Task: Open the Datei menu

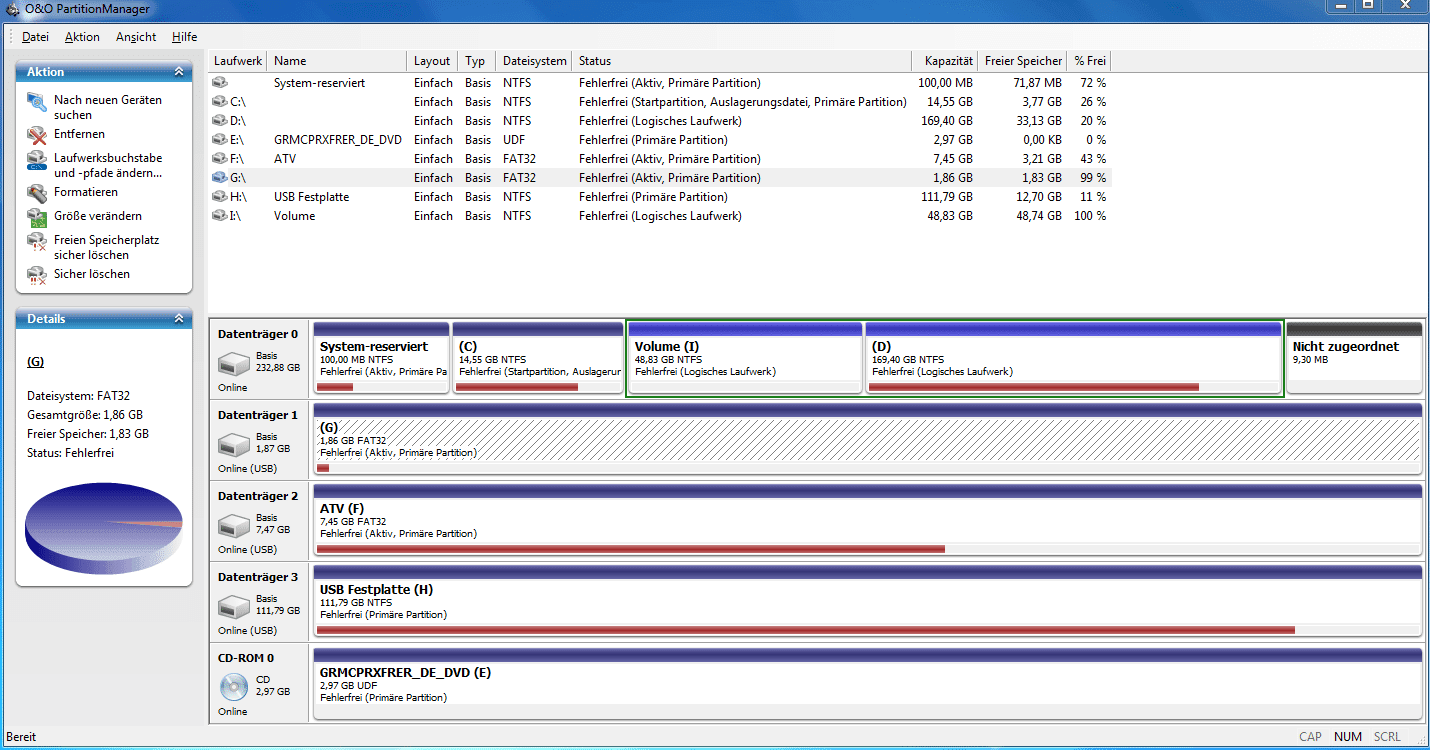Action: (35, 37)
